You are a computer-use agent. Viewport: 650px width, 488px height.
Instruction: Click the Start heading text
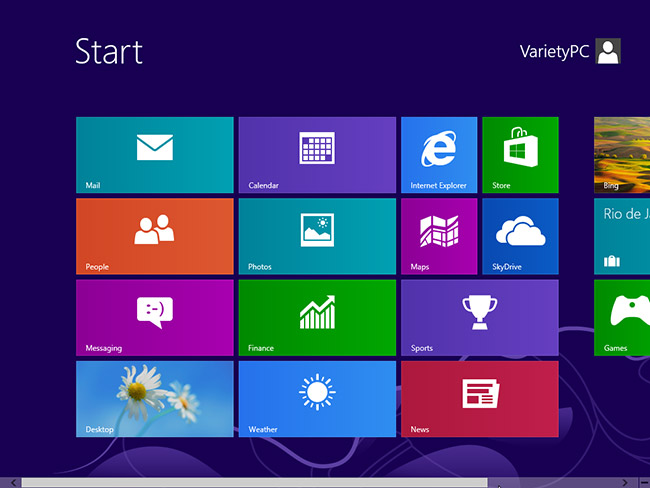(109, 51)
